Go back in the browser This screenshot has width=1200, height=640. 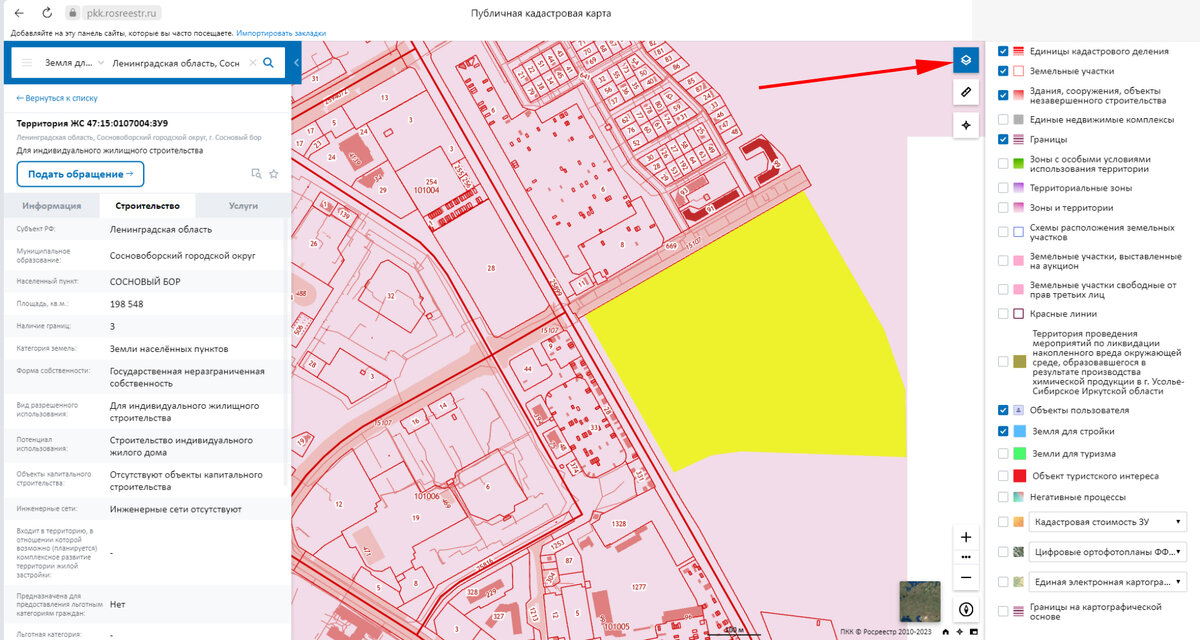click(x=19, y=13)
